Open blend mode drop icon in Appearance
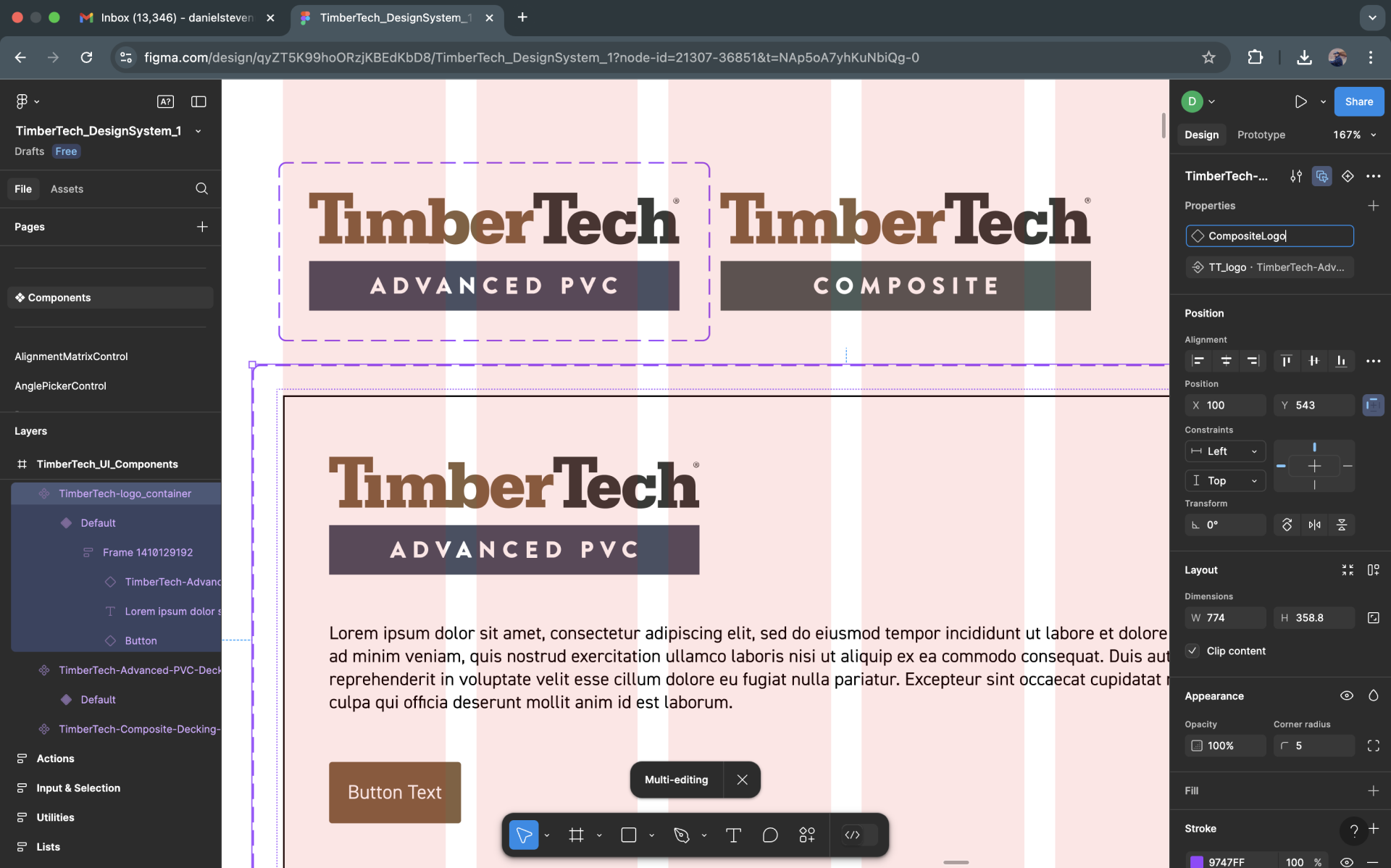Image resolution: width=1391 pixels, height=868 pixels. tap(1373, 696)
